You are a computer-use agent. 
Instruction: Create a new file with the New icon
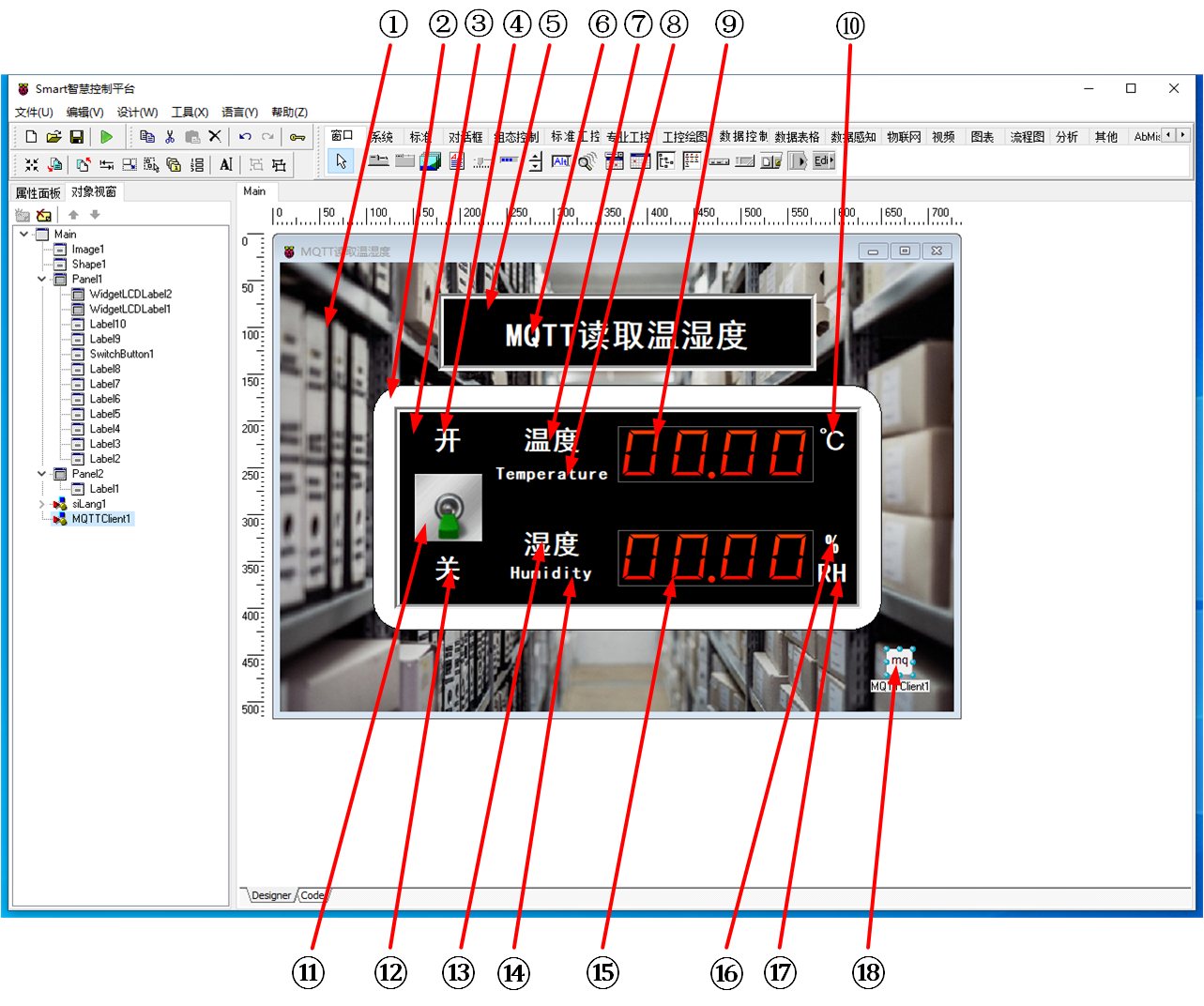point(31,137)
